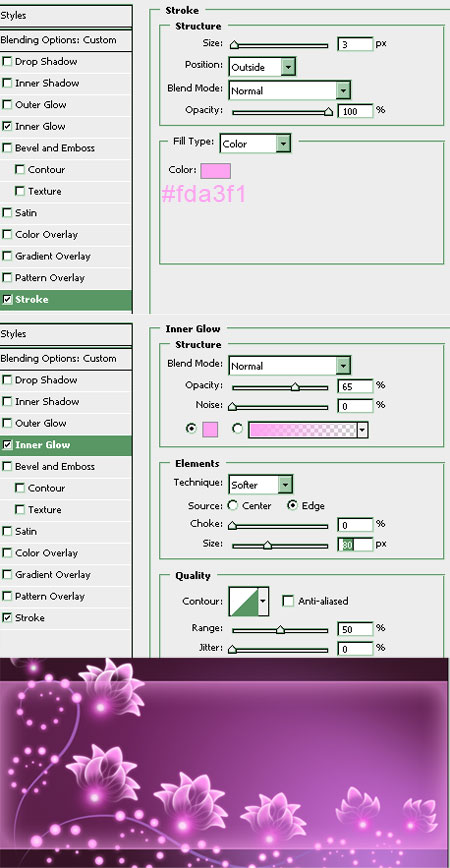Click the Range slider handle
450x868 pixels.
(x=280, y=630)
